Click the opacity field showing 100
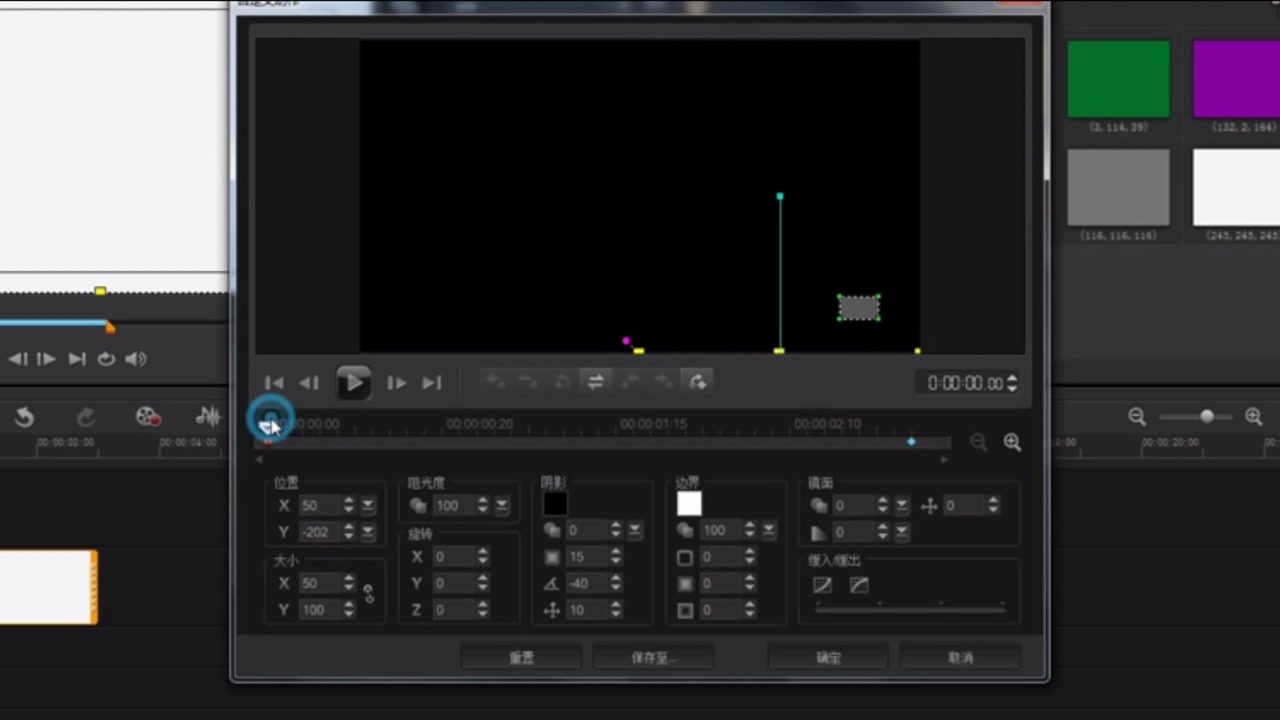The height and width of the screenshot is (720, 1280). click(453, 505)
